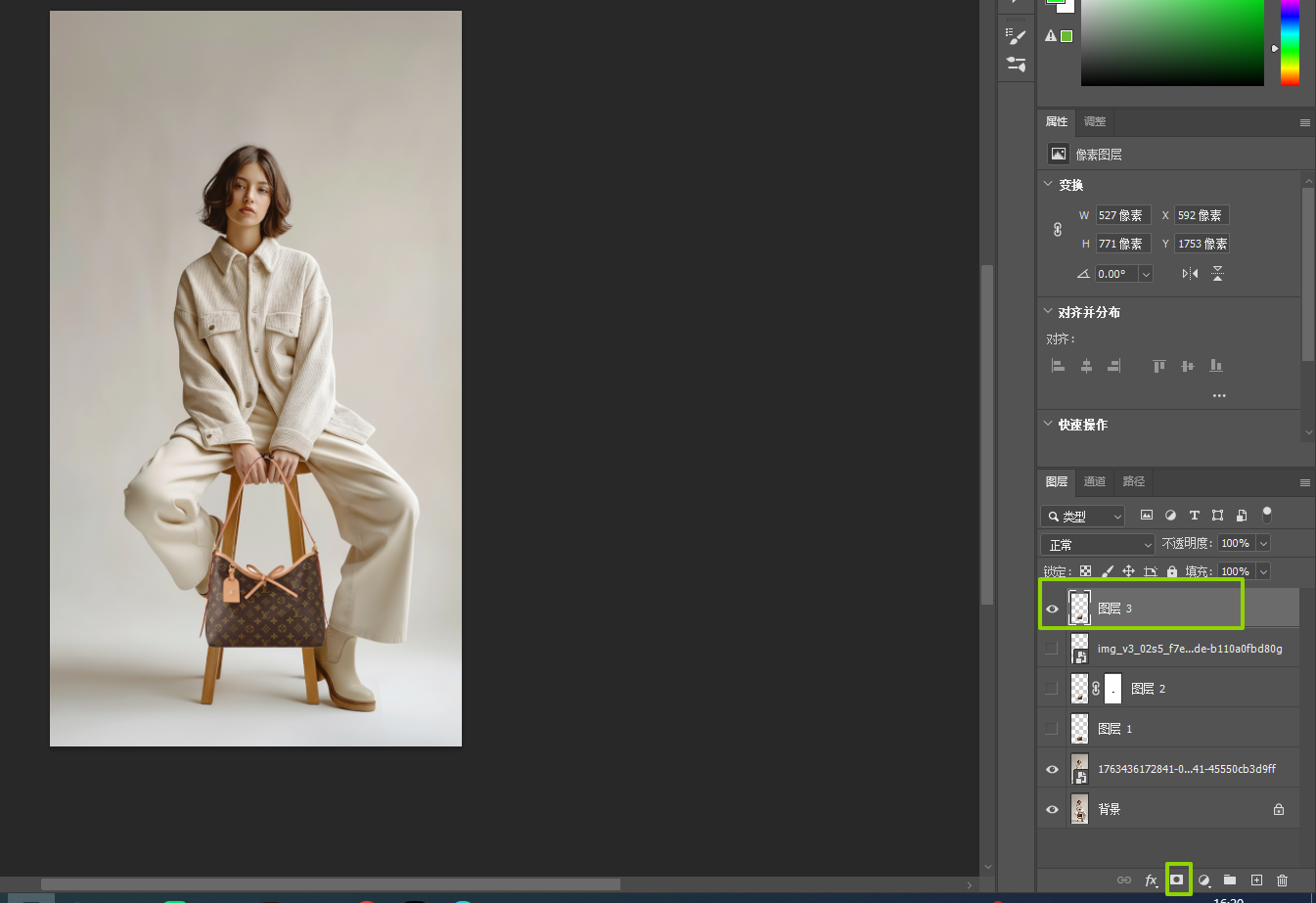Click the lock all padlock icon
This screenshot has width=1316, height=903.
(1171, 571)
